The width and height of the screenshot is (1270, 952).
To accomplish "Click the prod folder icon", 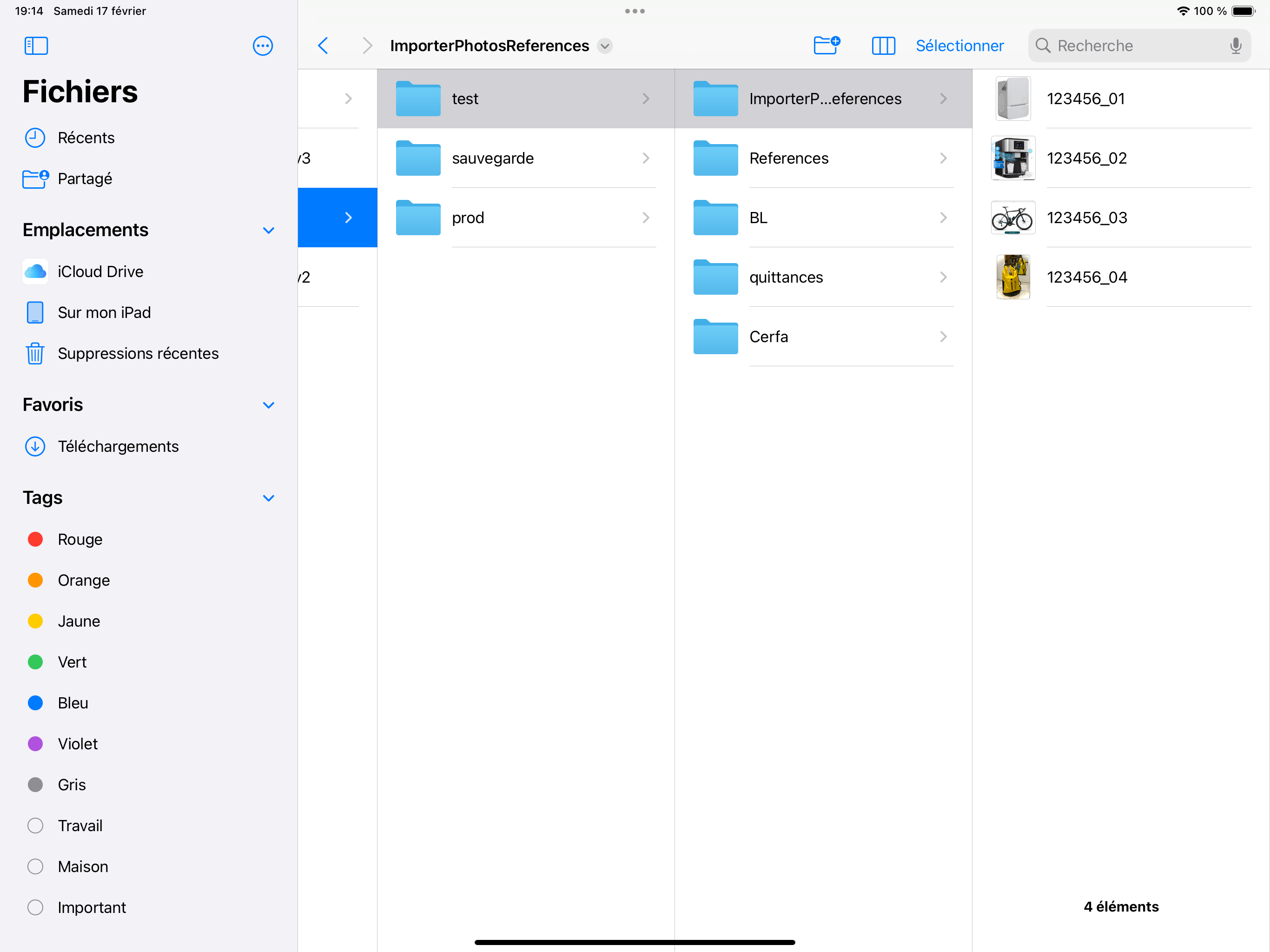I will pyautogui.click(x=418, y=218).
